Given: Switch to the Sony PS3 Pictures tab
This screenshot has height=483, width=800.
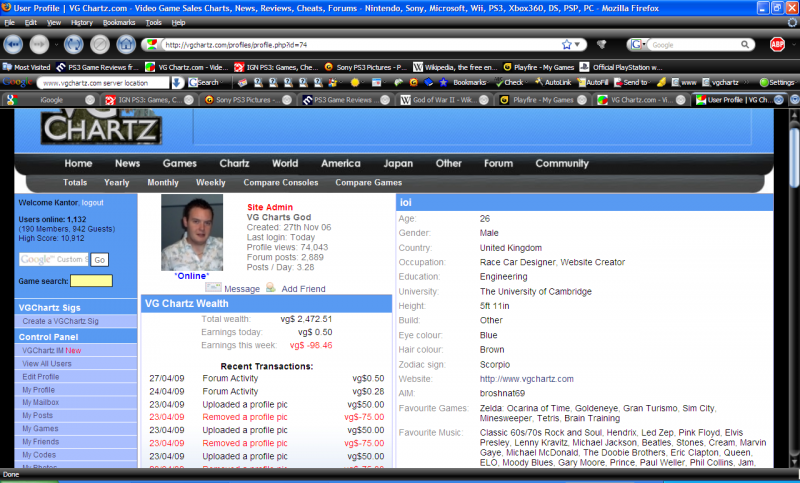Looking at the screenshot, I should click(247, 100).
